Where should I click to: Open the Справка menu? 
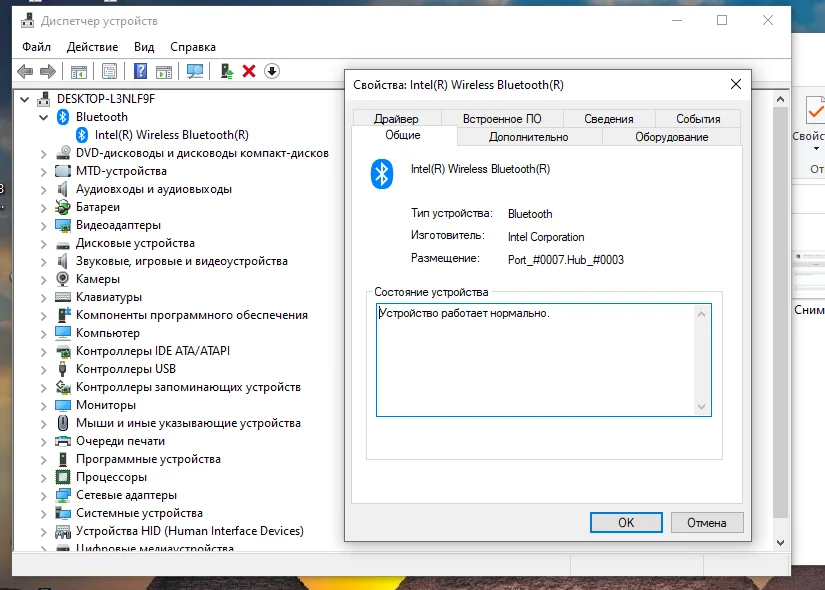point(193,47)
